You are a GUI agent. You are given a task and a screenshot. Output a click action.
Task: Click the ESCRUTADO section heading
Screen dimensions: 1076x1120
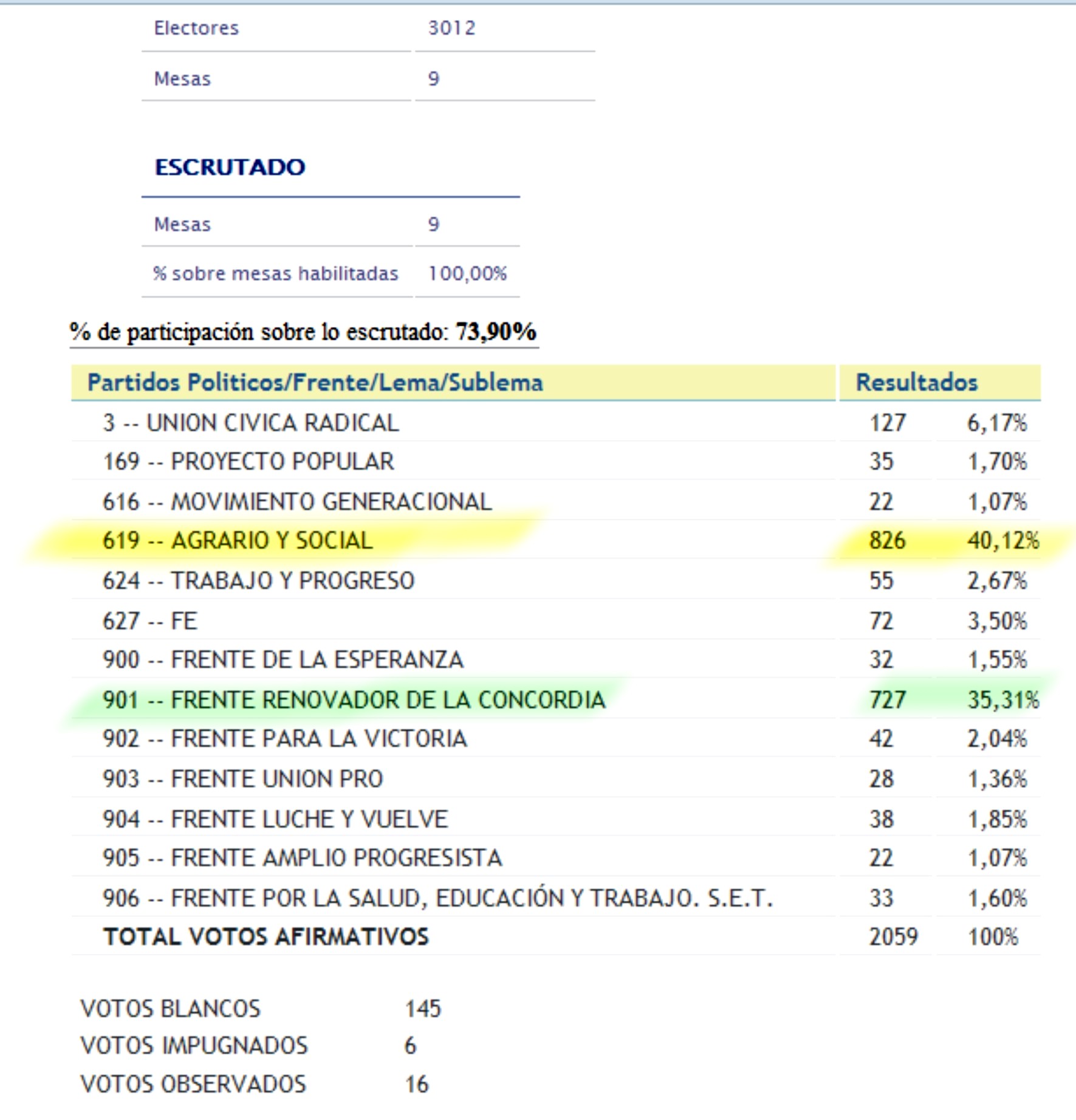(x=230, y=167)
